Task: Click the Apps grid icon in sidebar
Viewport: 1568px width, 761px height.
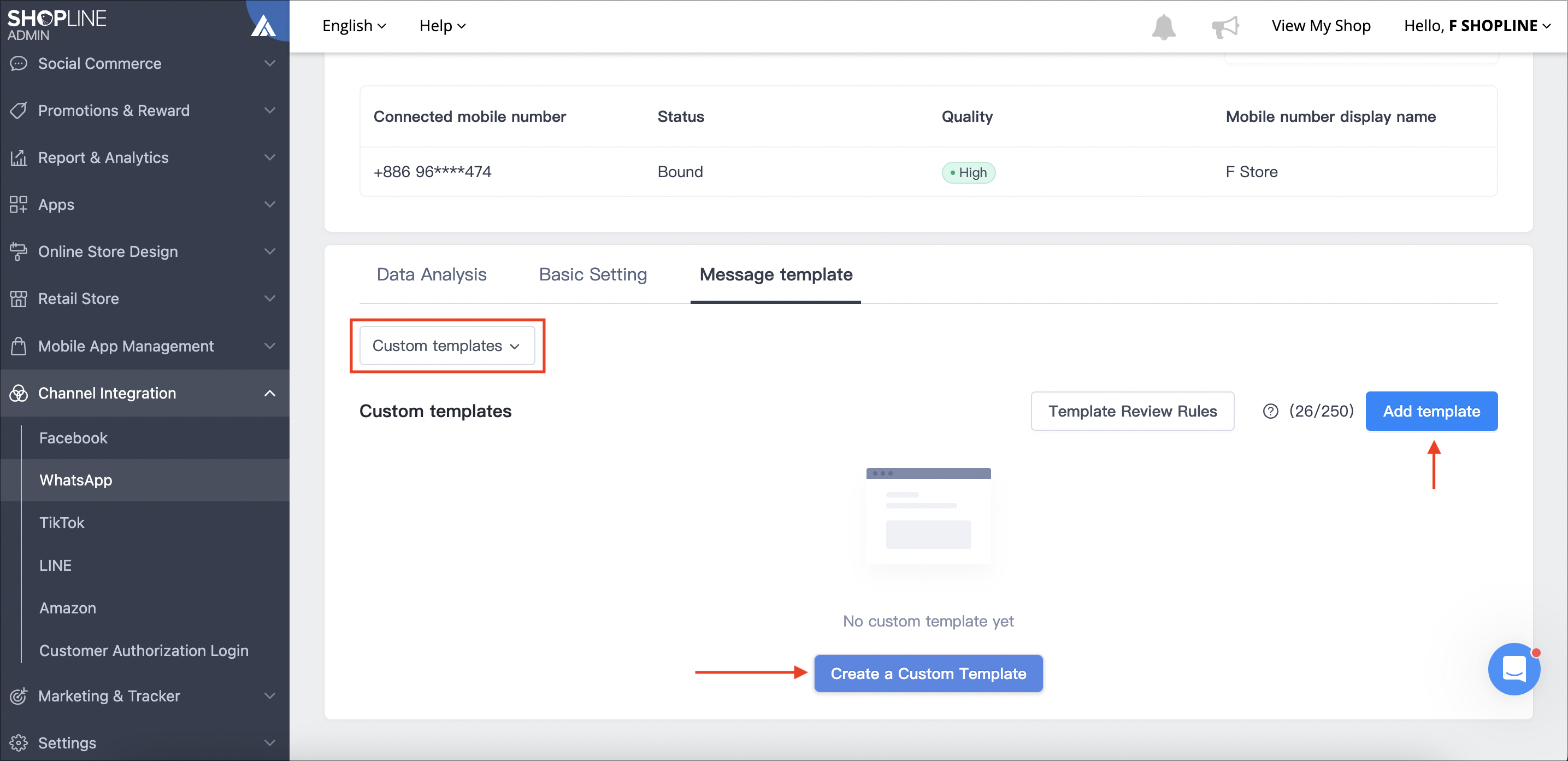Action: click(x=18, y=204)
